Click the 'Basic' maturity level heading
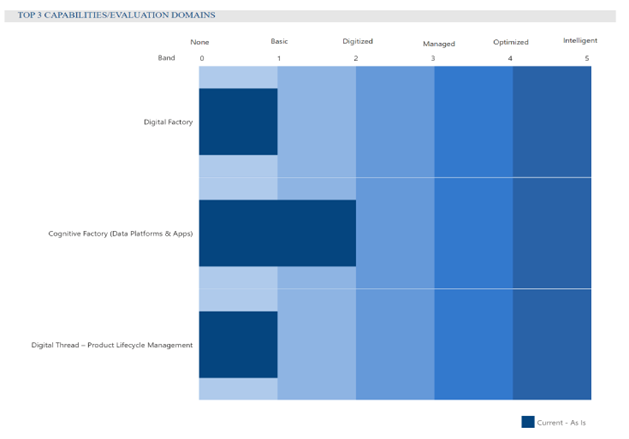The width and height of the screenshot is (629, 439). pyautogui.click(x=279, y=41)
